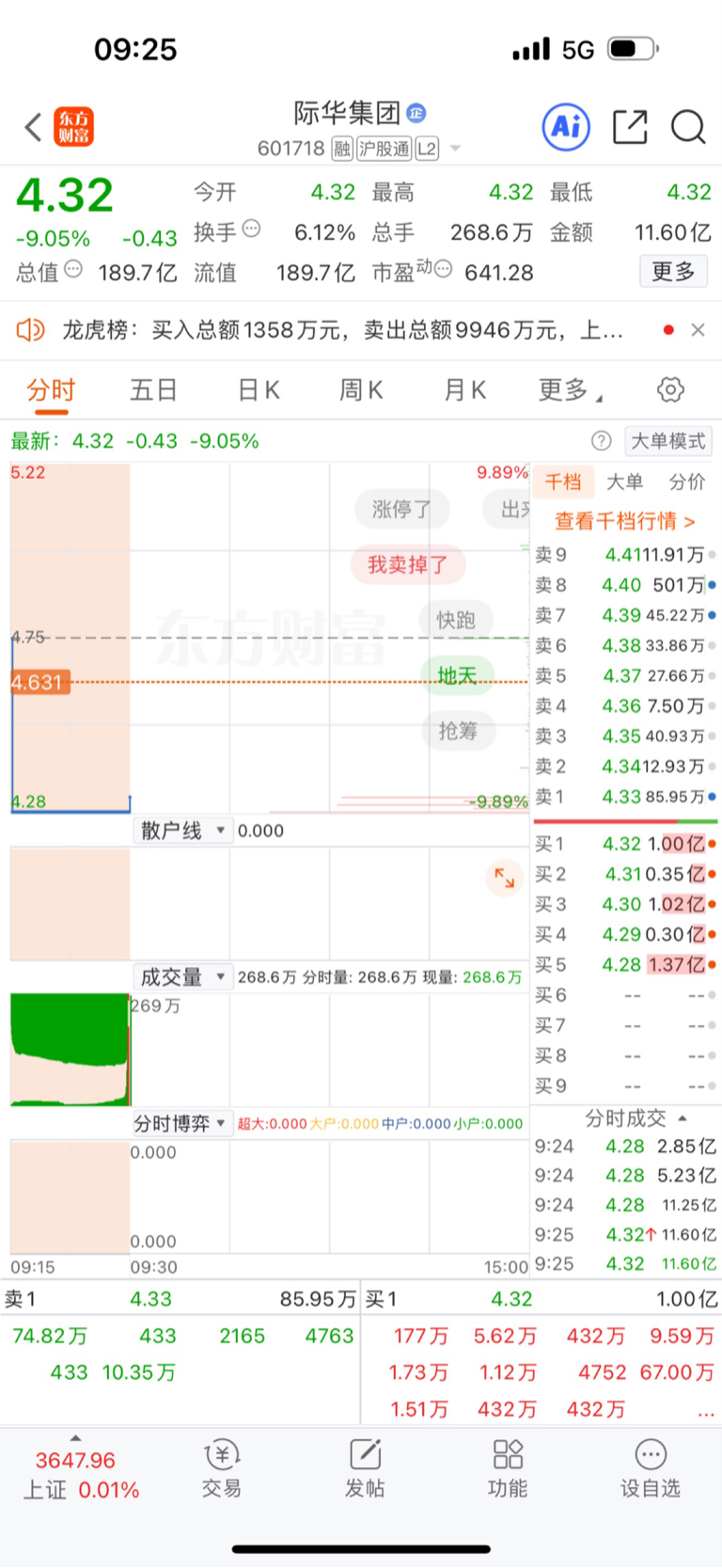Select the 分价 tab

tap(687, 482)
